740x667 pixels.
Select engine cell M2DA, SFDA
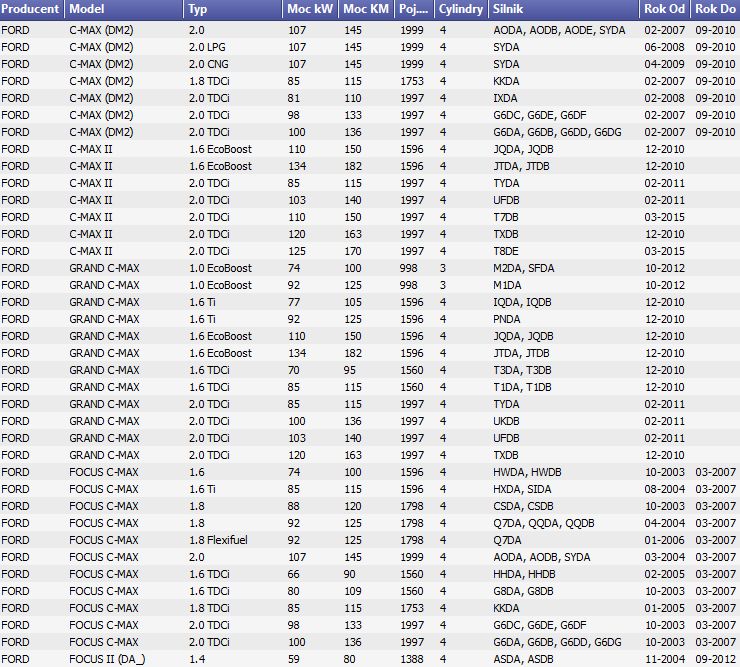(x=524, y=268)
